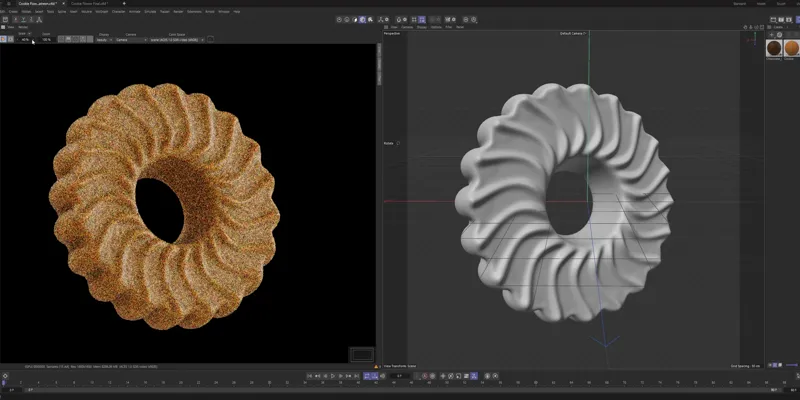Click the coordinate system icon beside Z
This screenshot has height=400, width=800.
click(39, 19)
